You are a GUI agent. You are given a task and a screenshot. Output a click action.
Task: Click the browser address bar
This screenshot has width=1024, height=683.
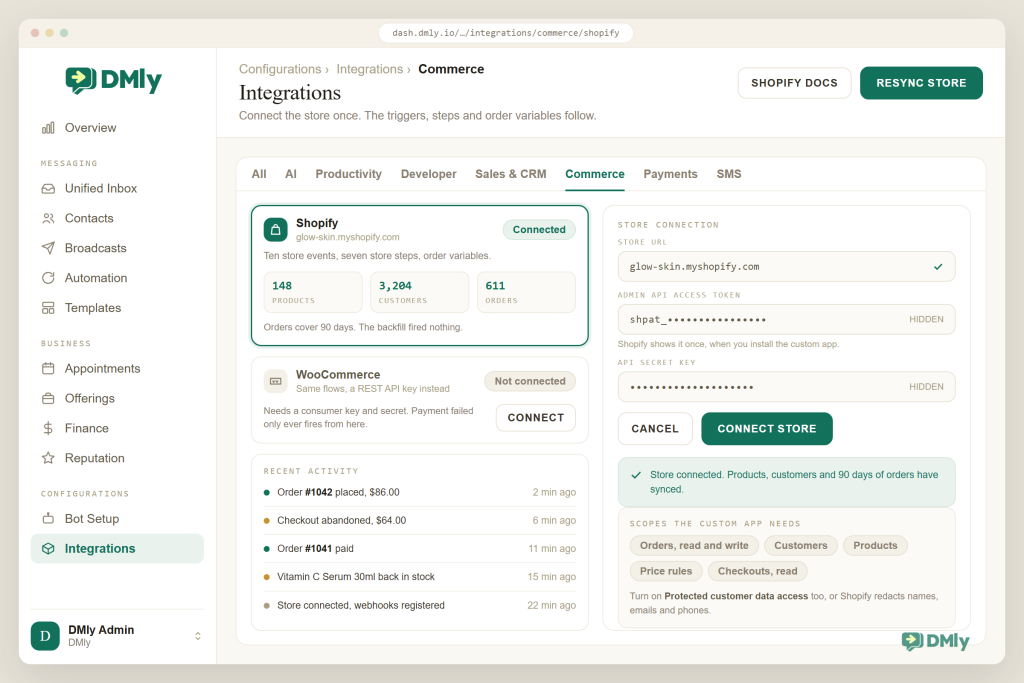(x=505, y=33)
